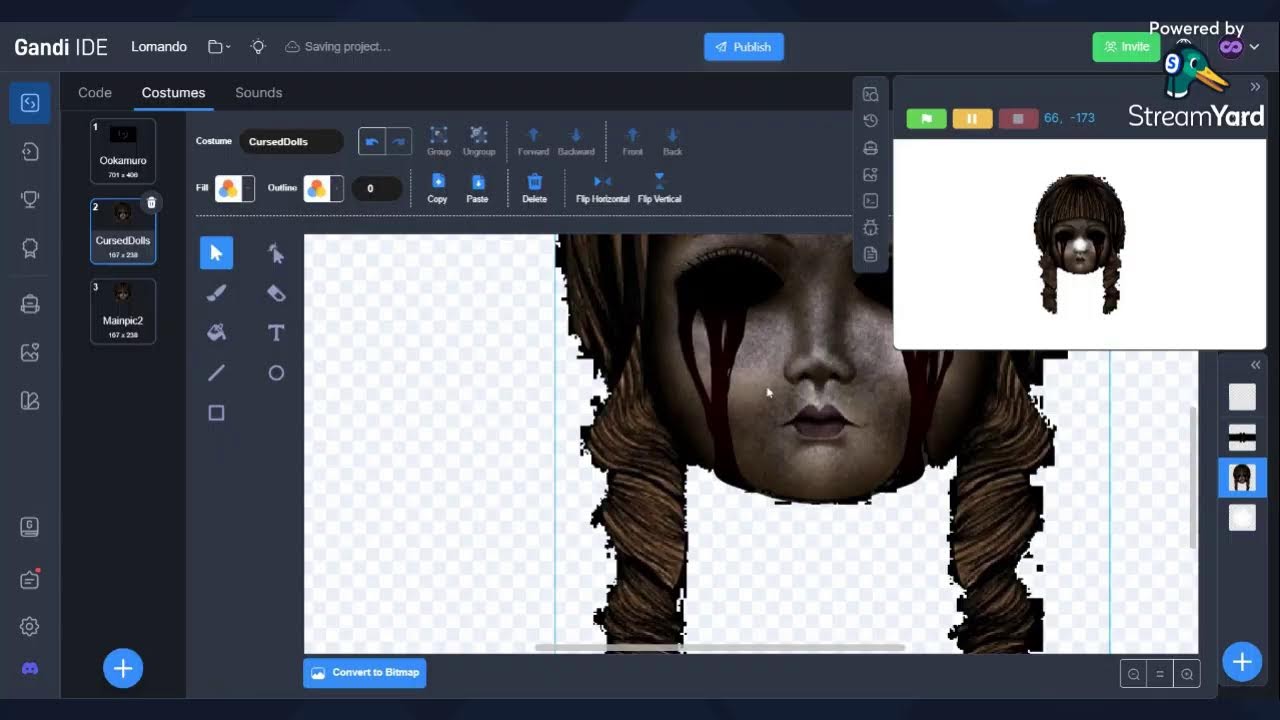Screen dimensions: 1280x720
Task: Select the Fill bucket tool
Action: click(216, 333)
